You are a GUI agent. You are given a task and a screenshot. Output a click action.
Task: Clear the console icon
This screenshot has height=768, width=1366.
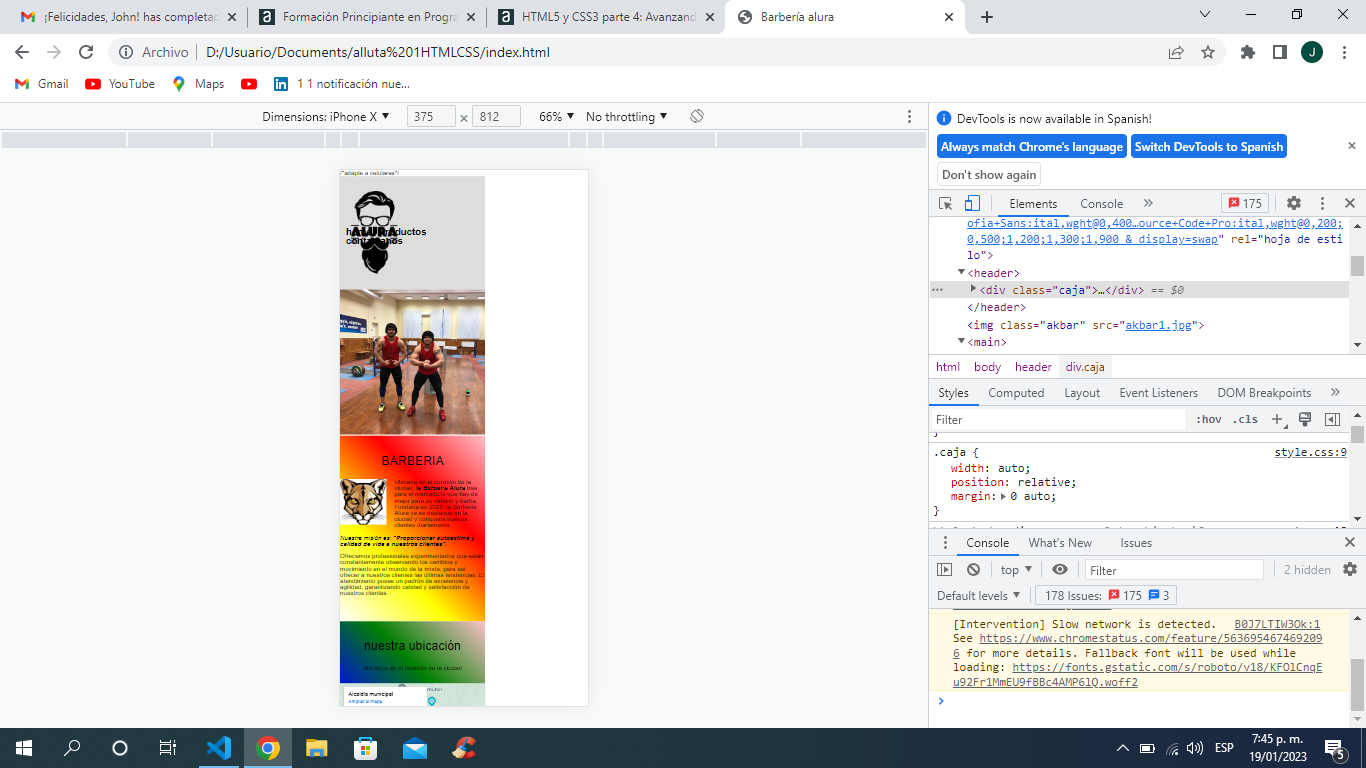[x=973, y=570]
